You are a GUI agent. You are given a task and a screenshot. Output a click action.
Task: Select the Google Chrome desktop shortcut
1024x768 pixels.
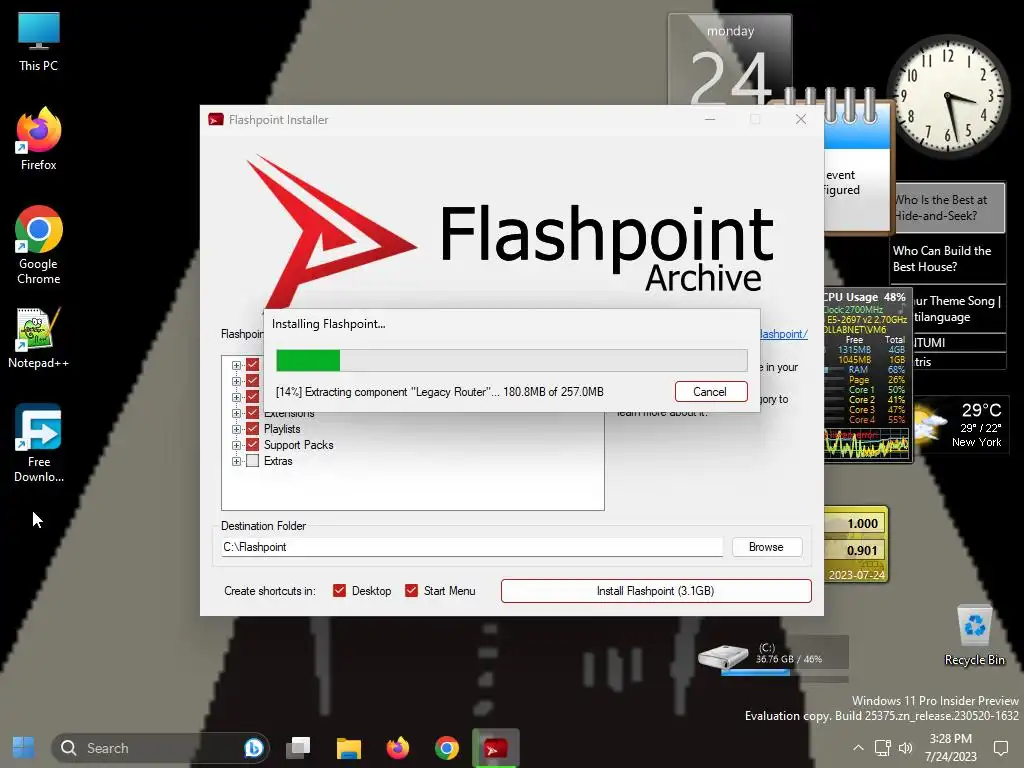coord(39,245)
